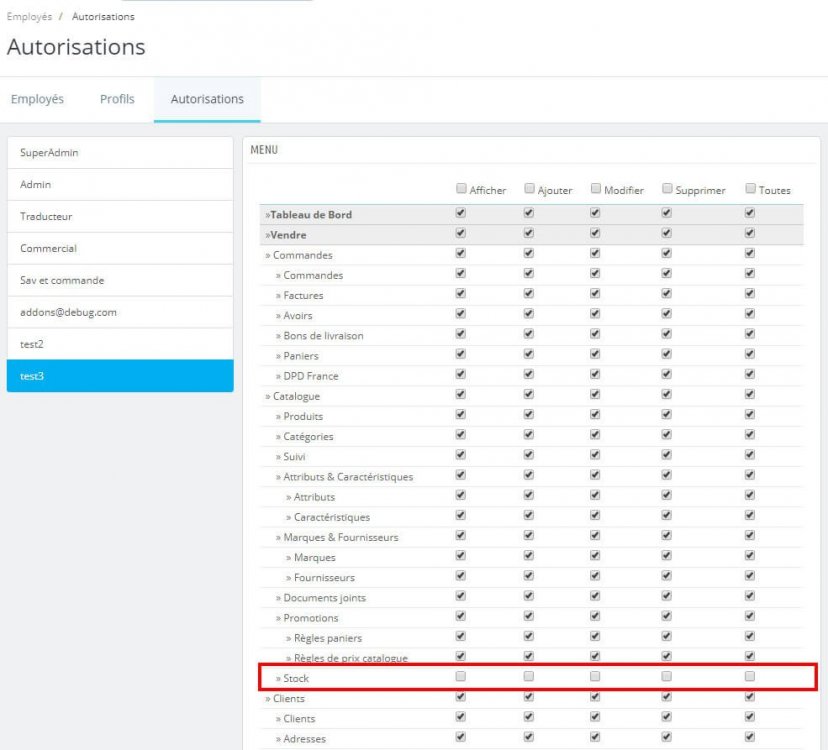
Task: Uncheck Toutes for DPD France row
Action: [x=750, y=374]
